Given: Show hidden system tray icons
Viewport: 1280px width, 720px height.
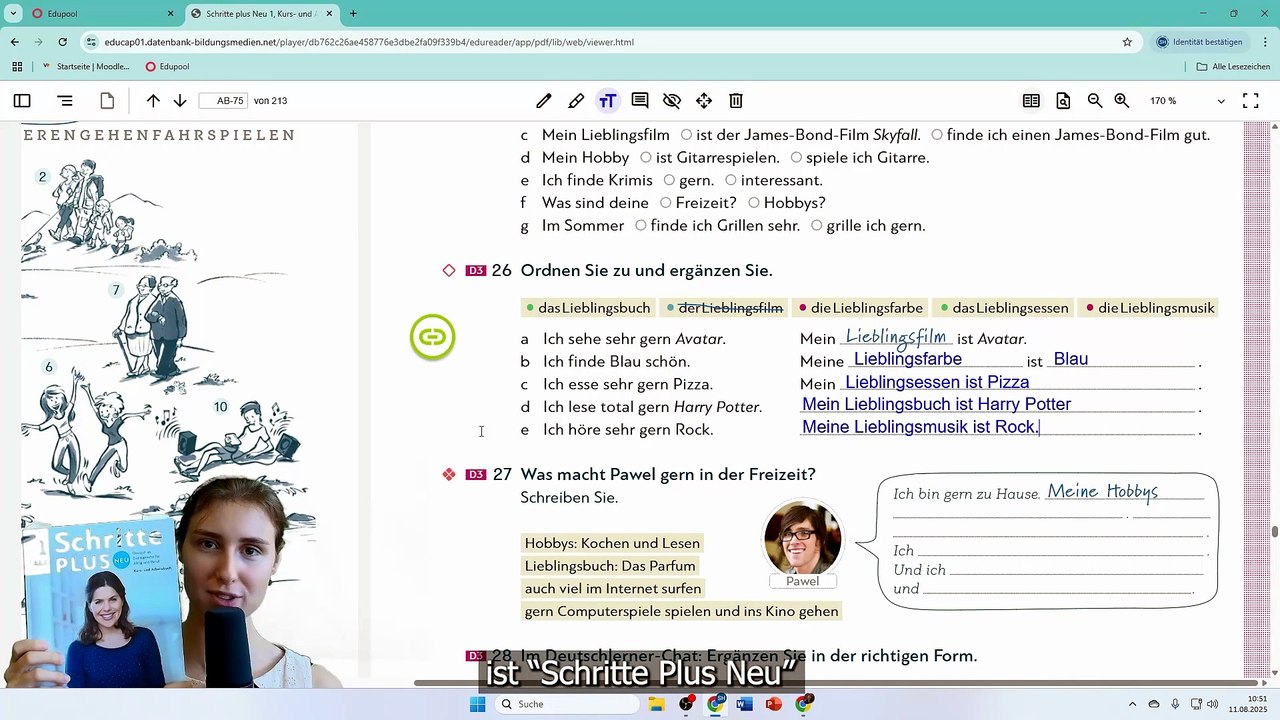Looking at the screenshot, I should click(1132, 704).
